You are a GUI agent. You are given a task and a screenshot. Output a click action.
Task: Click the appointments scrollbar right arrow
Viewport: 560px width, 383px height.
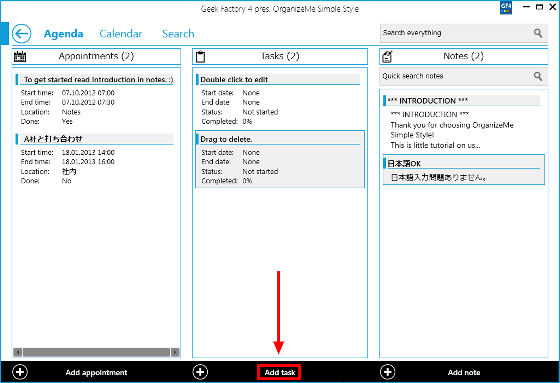point(175,352)
